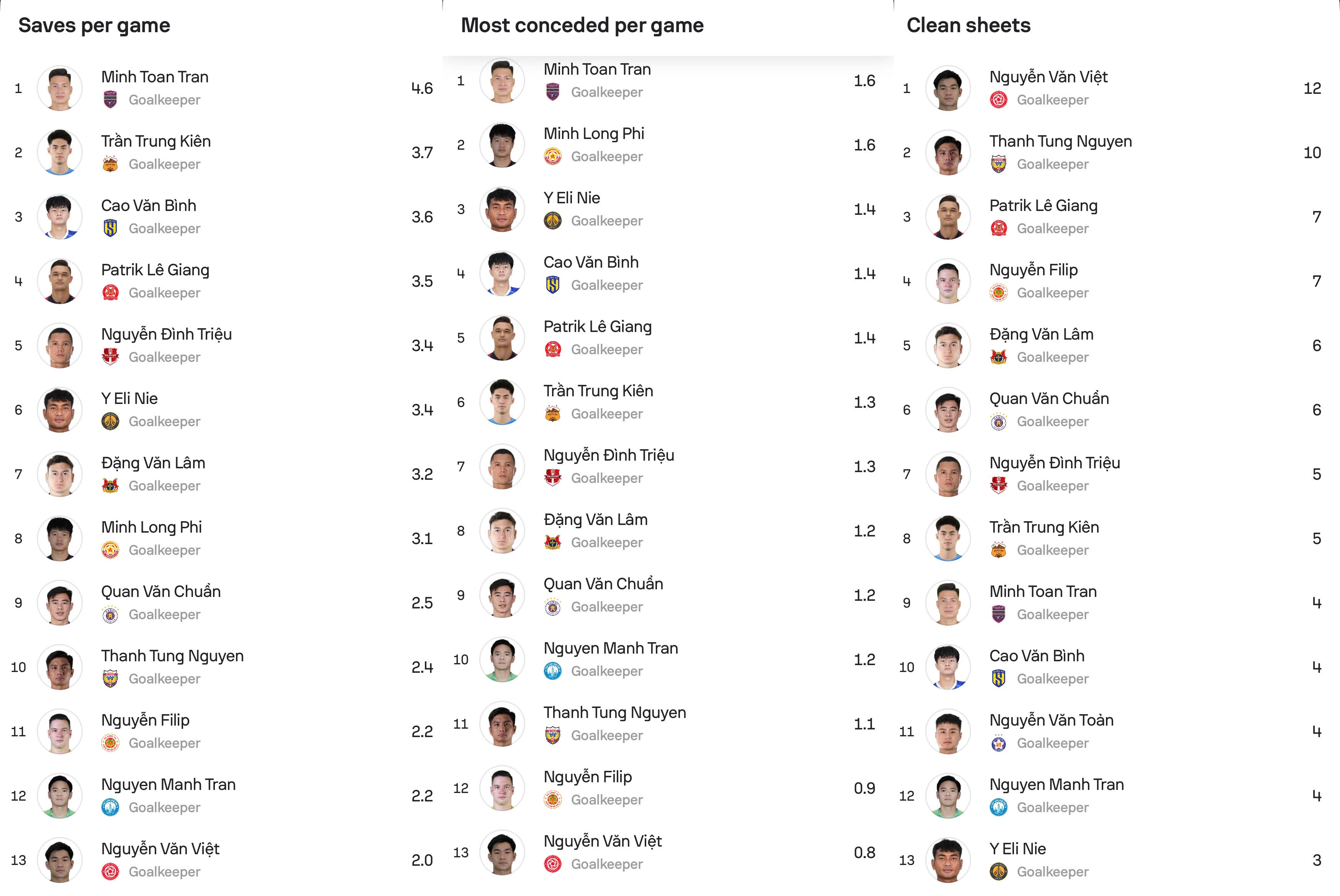The width and height of the screenshot is (1340, 896).
Task: Click Quan Văn Chuẩn's club badge in Saves list
Action: click(110, 614)
